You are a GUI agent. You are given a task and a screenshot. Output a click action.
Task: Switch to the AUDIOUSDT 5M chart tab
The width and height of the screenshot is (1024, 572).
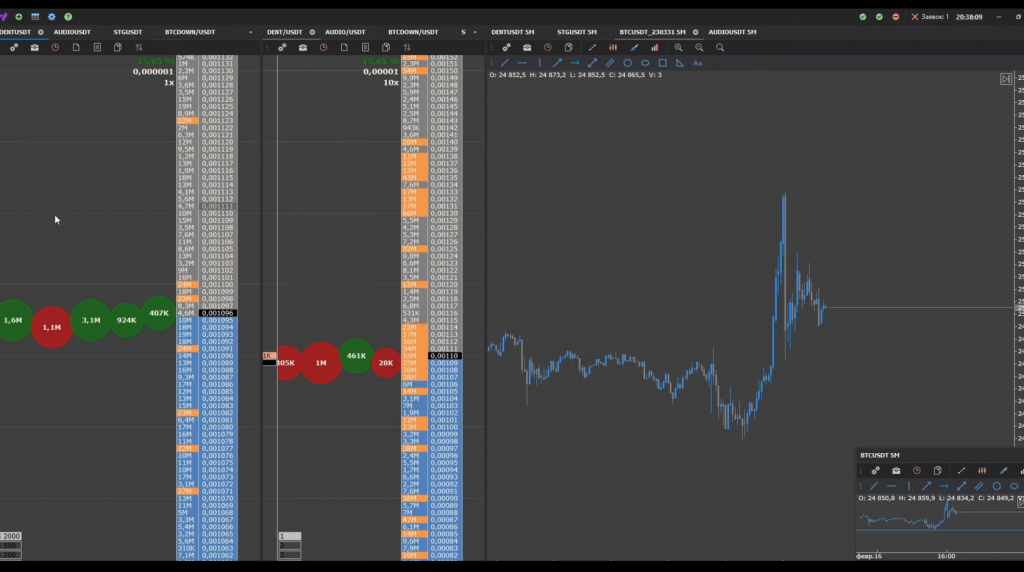732,32
